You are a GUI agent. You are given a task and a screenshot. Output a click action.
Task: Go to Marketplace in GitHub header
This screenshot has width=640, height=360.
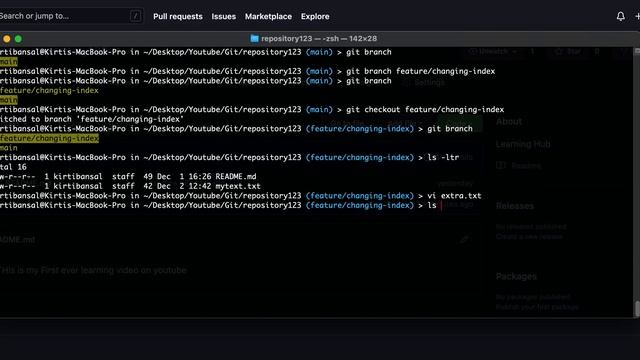click(268, 17)
